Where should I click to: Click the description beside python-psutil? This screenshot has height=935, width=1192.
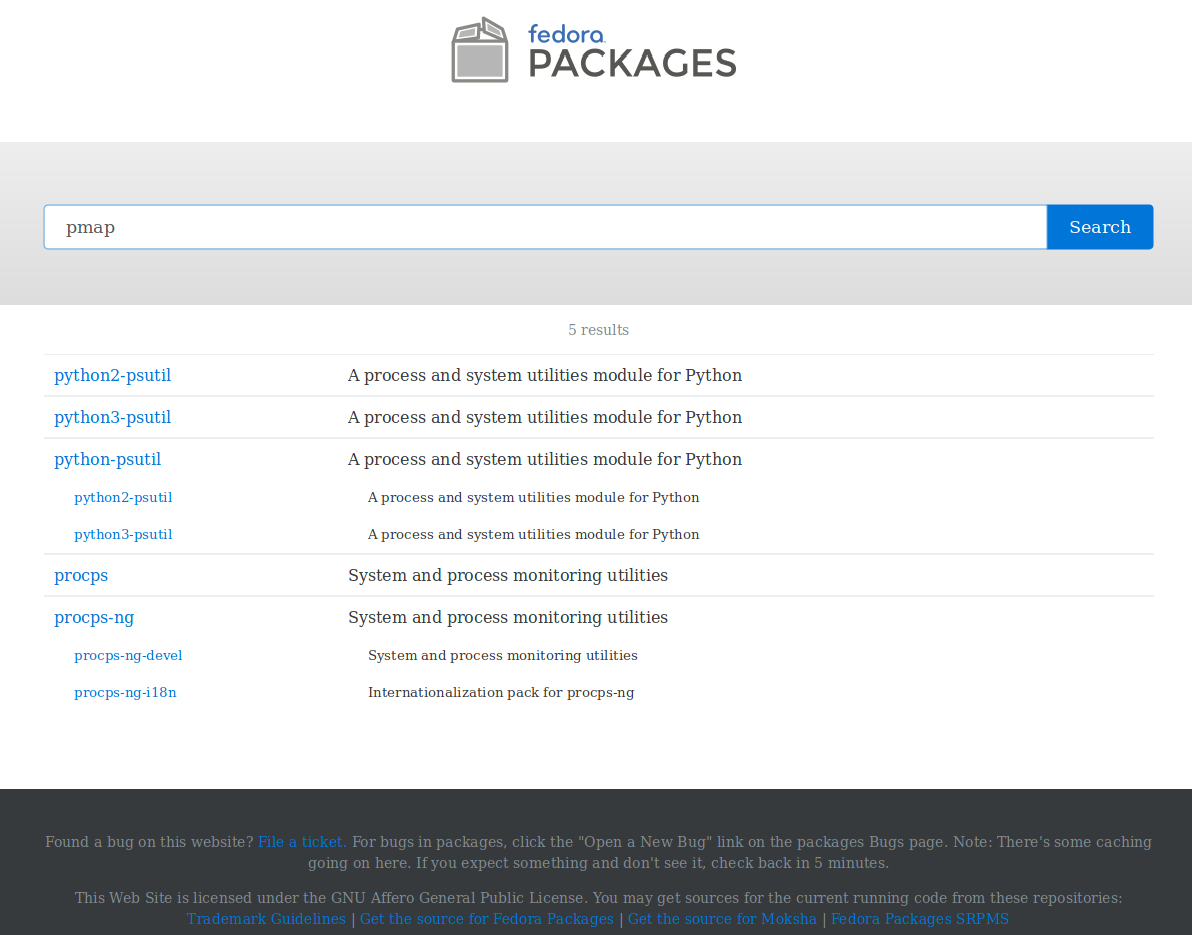click(544, 459)
